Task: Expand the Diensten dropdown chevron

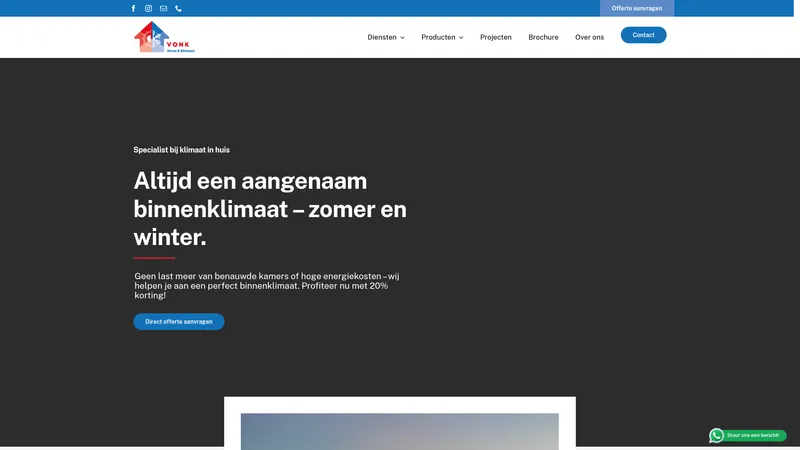Action: pos(402,38)
